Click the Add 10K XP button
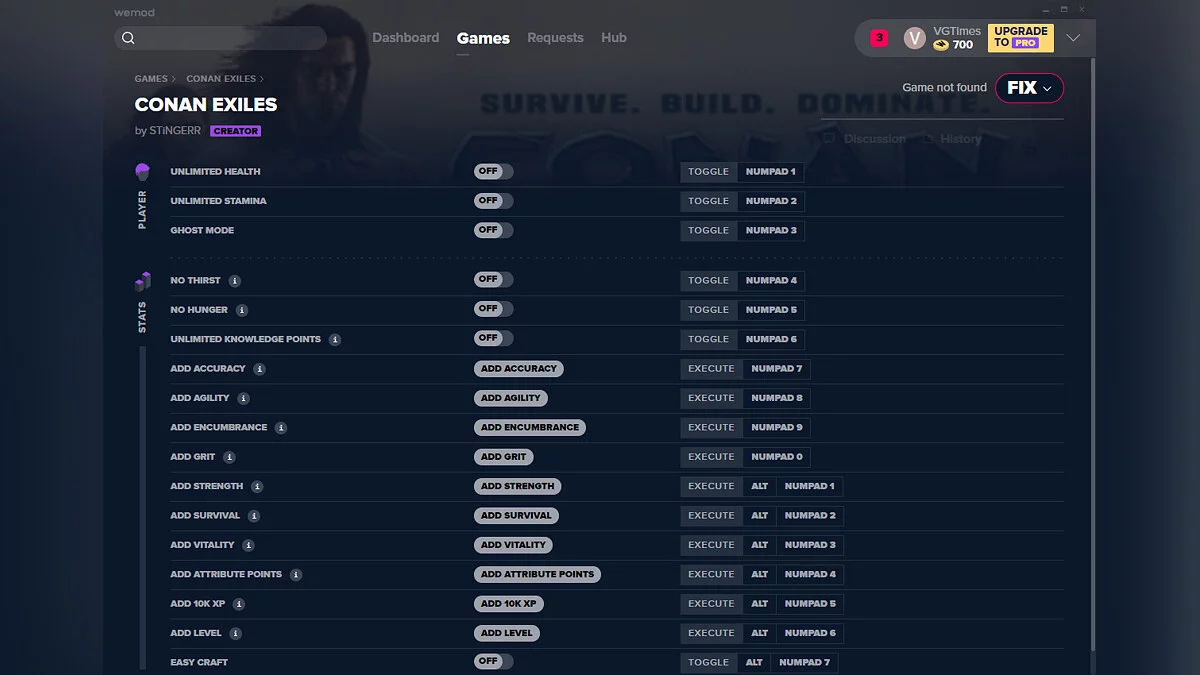The image size is (1200, 675). 509,604
